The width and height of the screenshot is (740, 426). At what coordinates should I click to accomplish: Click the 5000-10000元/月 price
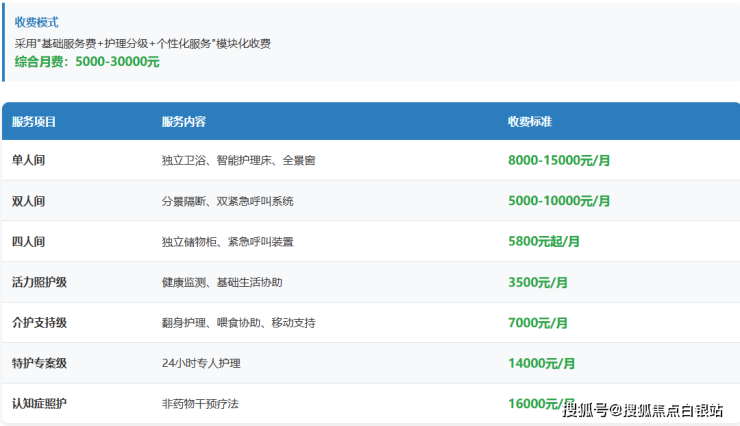(x=558, y=201)
